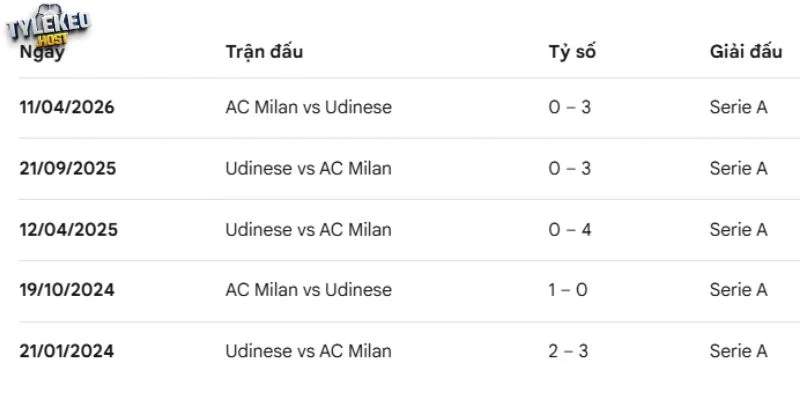Open the AC Milan vs Udinese 19/10/2024 match

tap(309, 290)
